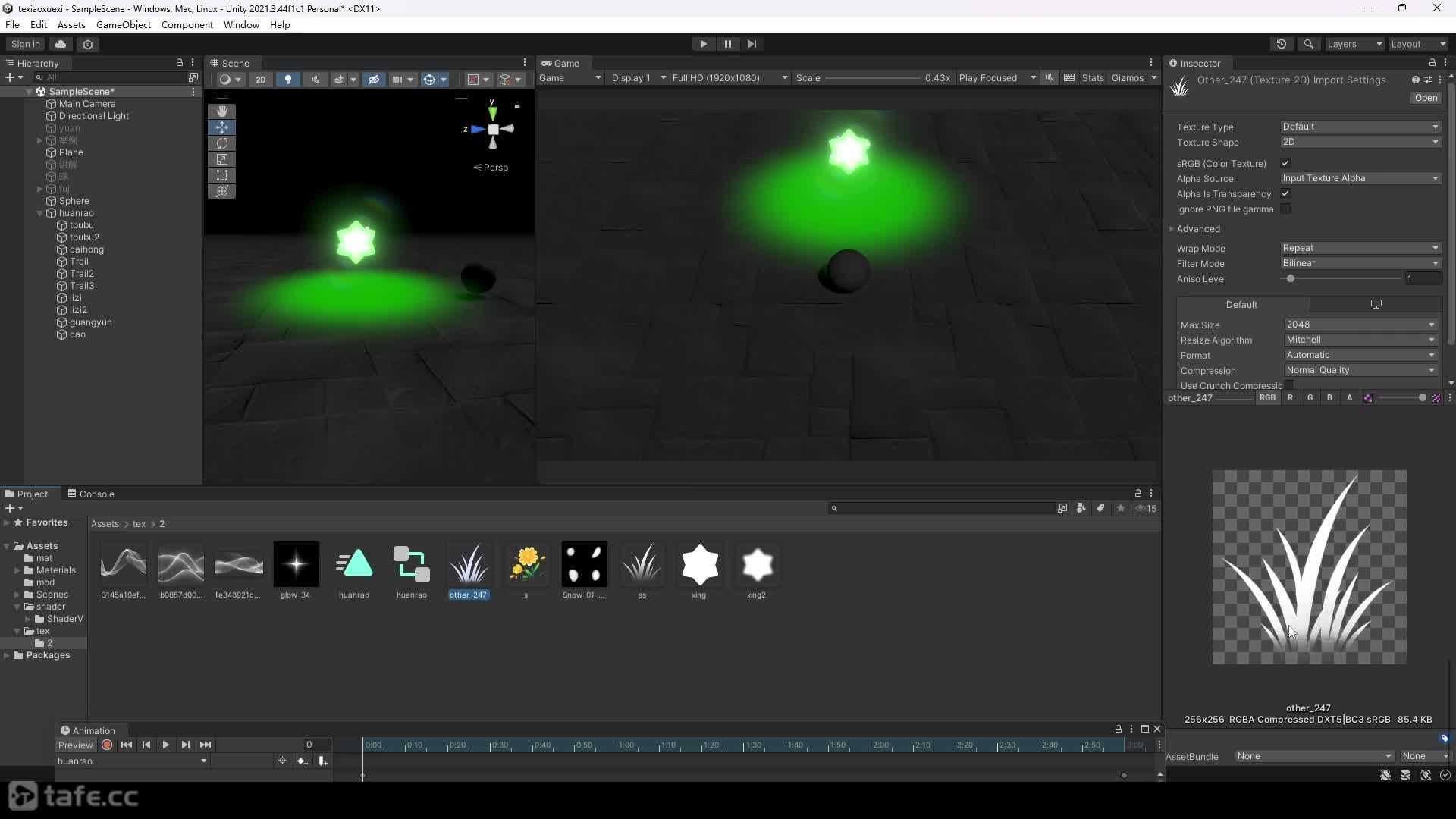Toggle Use Crunch Compression checkbox

[x=1289, y=385]
